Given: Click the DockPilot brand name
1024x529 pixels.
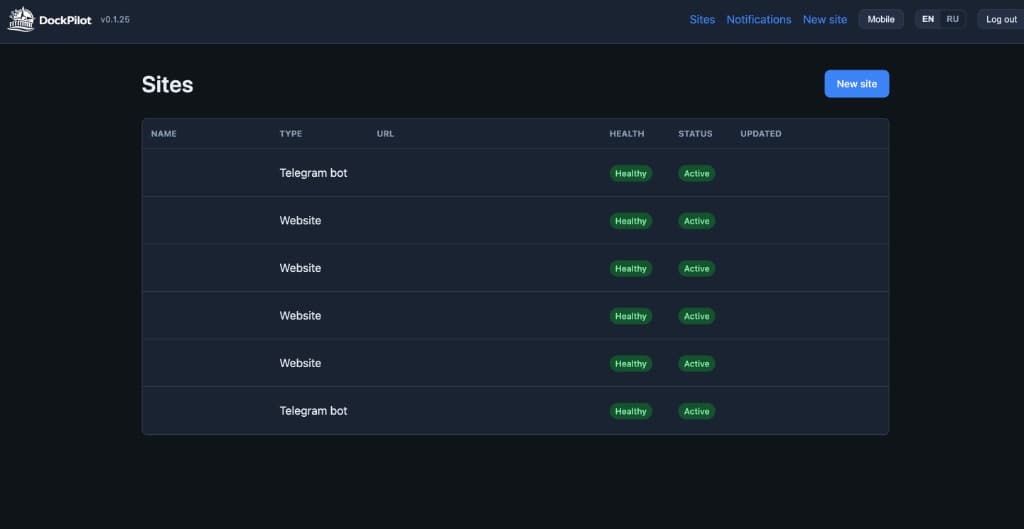Looking at the screenshot, I should [65, 20].
